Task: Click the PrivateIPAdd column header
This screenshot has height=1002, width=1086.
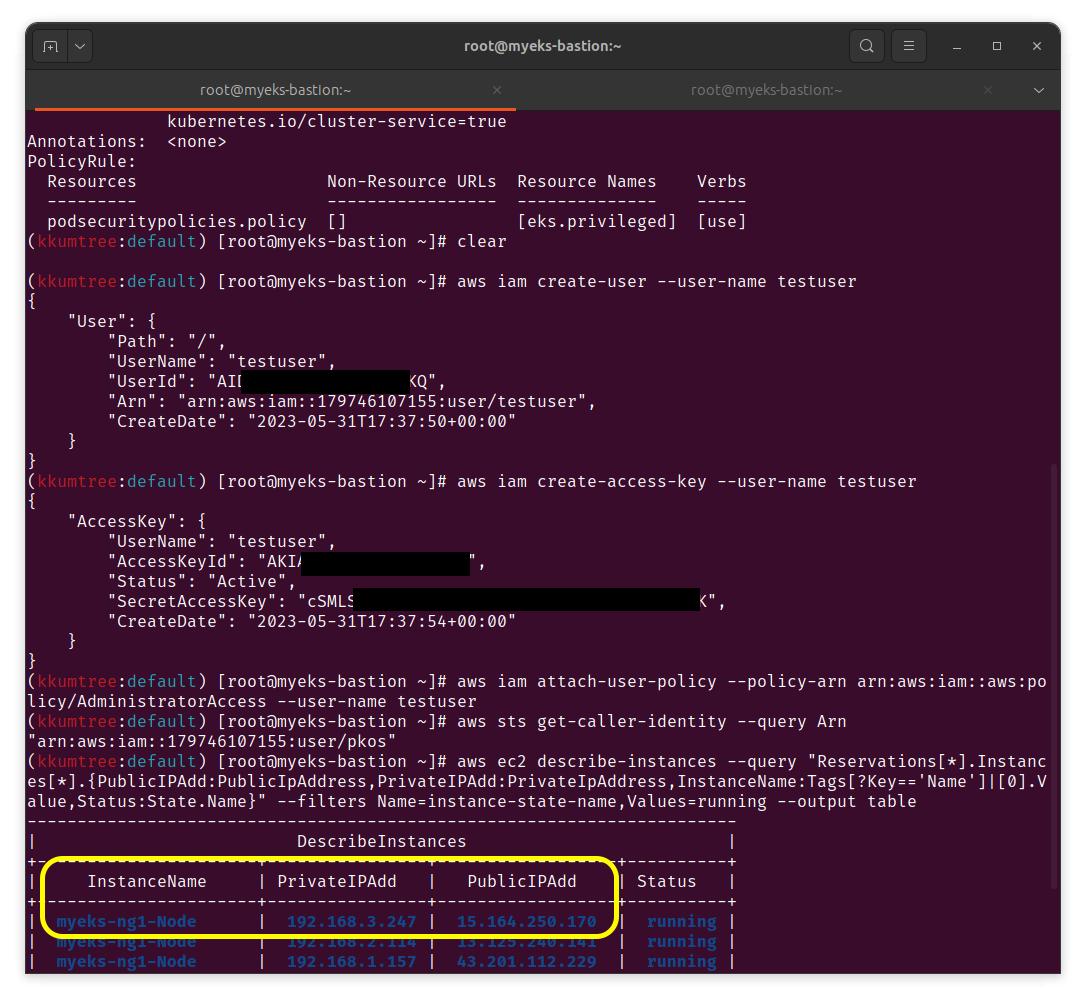Action: pos(337,882)
